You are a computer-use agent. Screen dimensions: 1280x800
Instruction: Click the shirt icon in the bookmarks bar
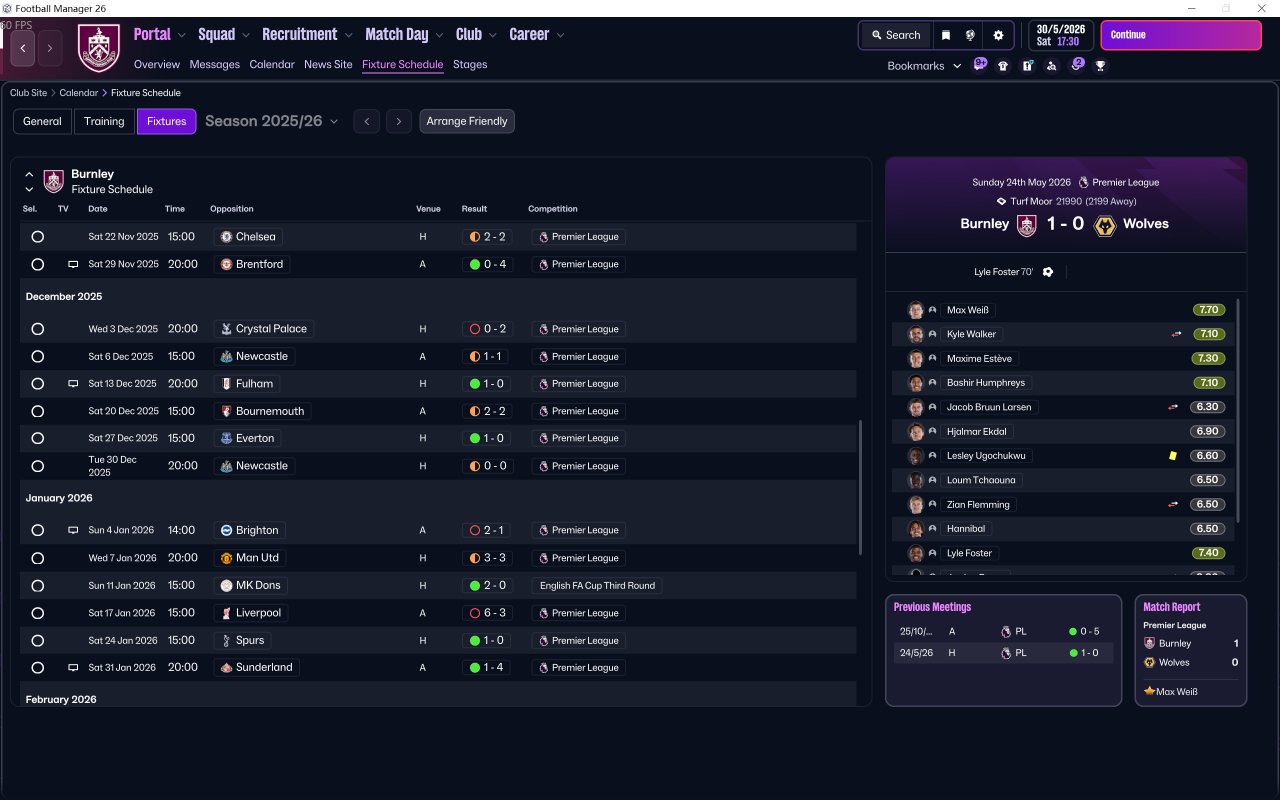tap(1003, 66)
